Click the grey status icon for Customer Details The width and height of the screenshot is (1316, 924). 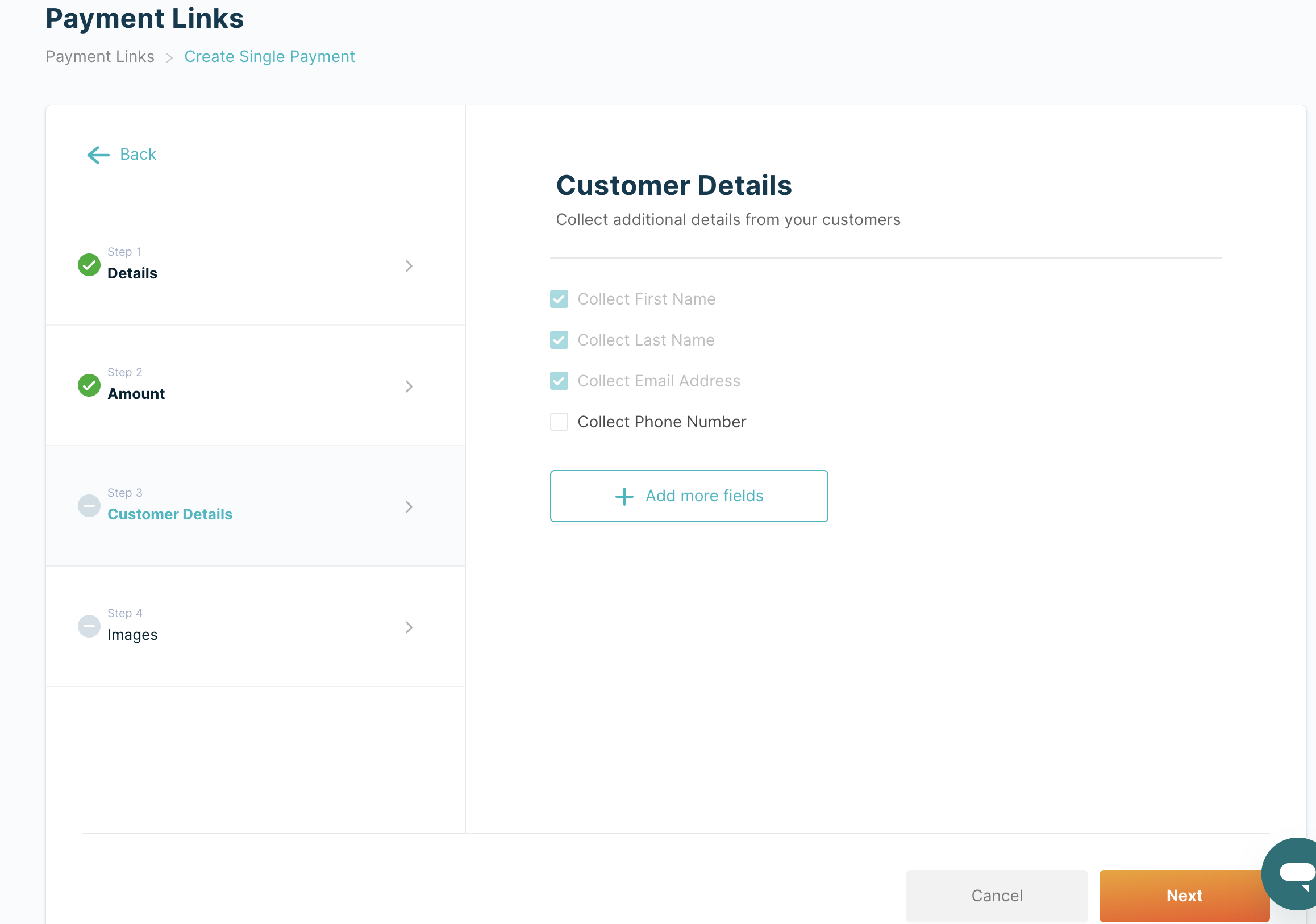pyautogui.click(x=89, y=506)
